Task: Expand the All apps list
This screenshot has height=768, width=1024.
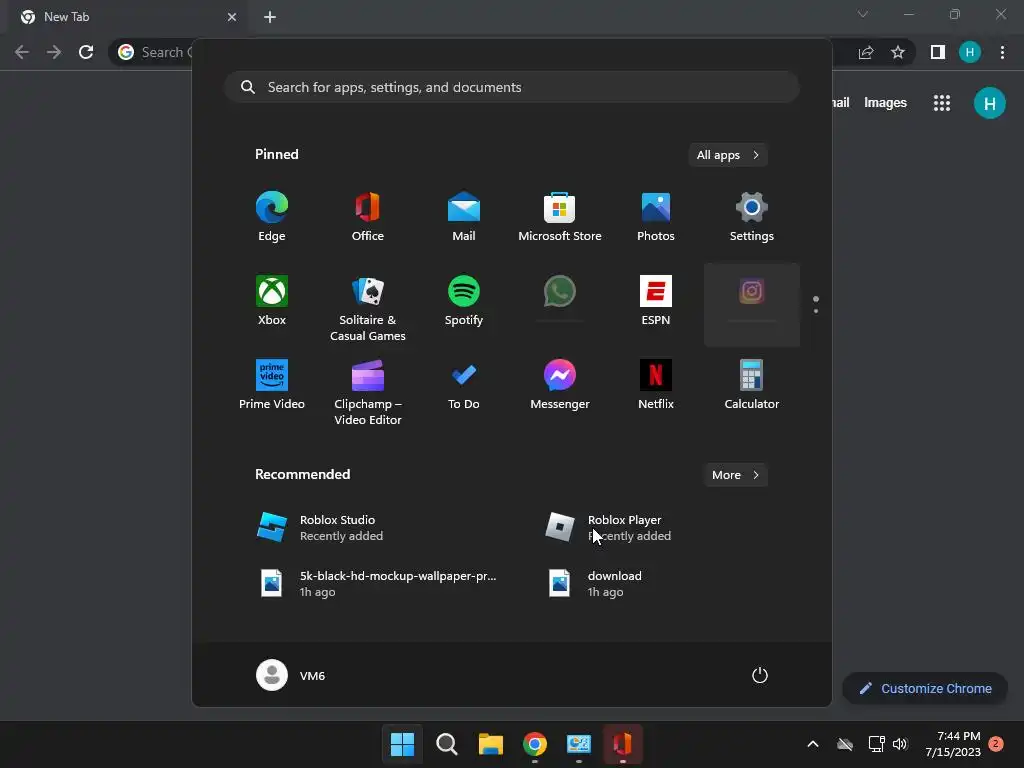Action: click(728, 155)
